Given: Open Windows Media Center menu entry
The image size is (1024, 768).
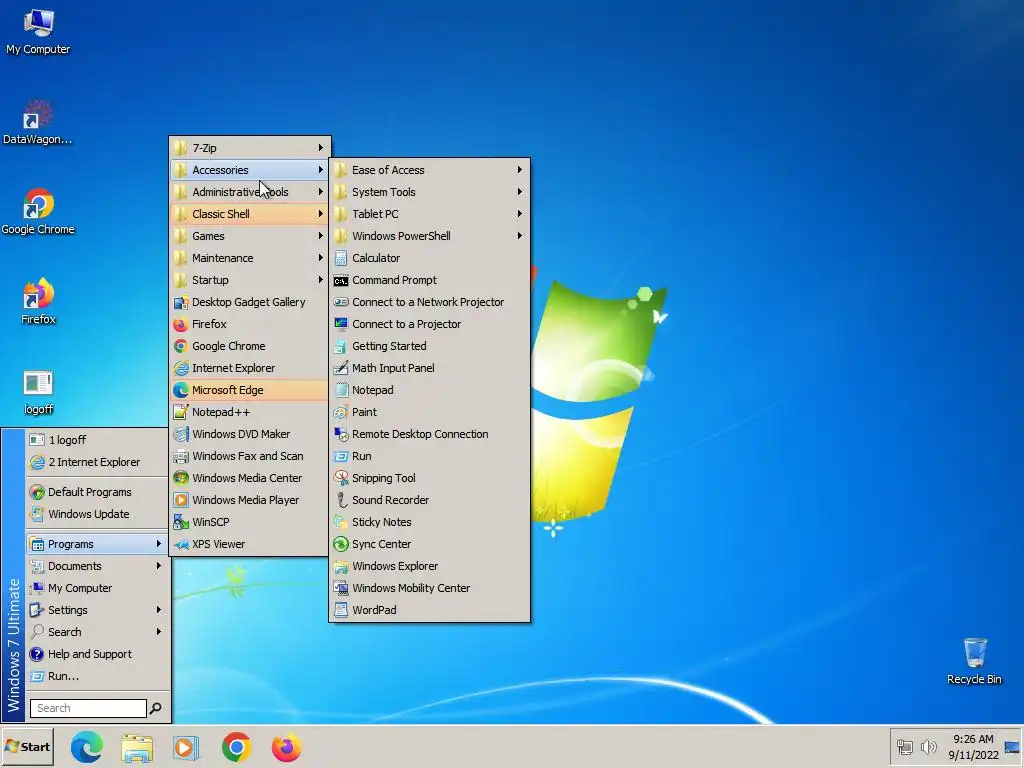Looking at the screenshot, I should pyautogui.click(x=249, y=478).
